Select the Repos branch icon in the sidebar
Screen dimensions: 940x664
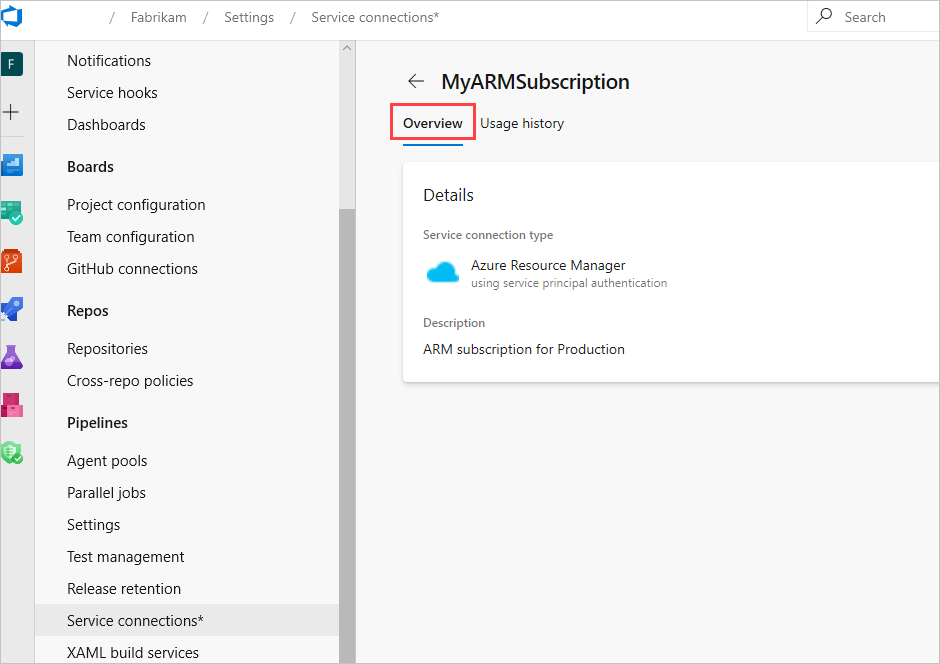[x=13, y=260]
